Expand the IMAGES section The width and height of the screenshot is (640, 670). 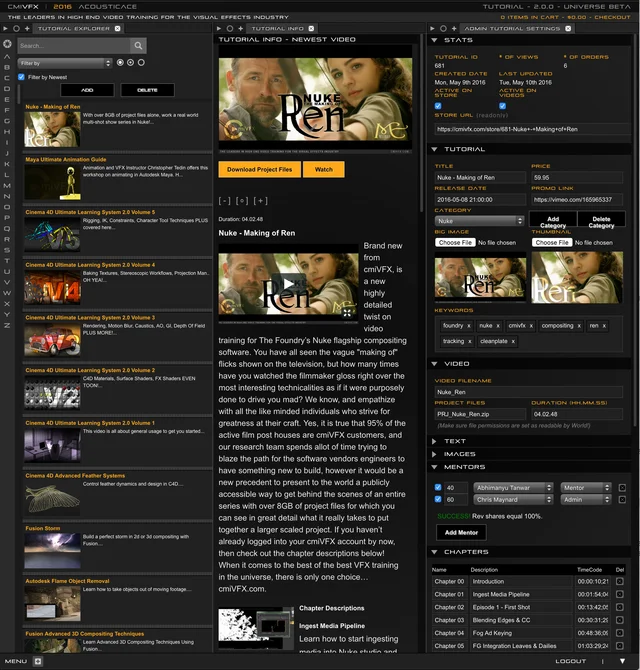(434, 454)
